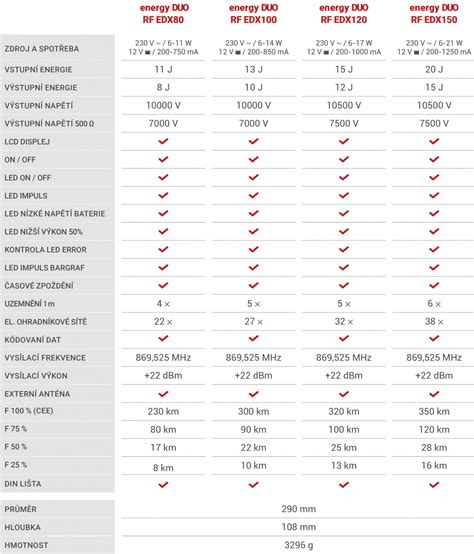
Task: Click the 10500 V output voltage for EDX120
Action: point(344,105)
